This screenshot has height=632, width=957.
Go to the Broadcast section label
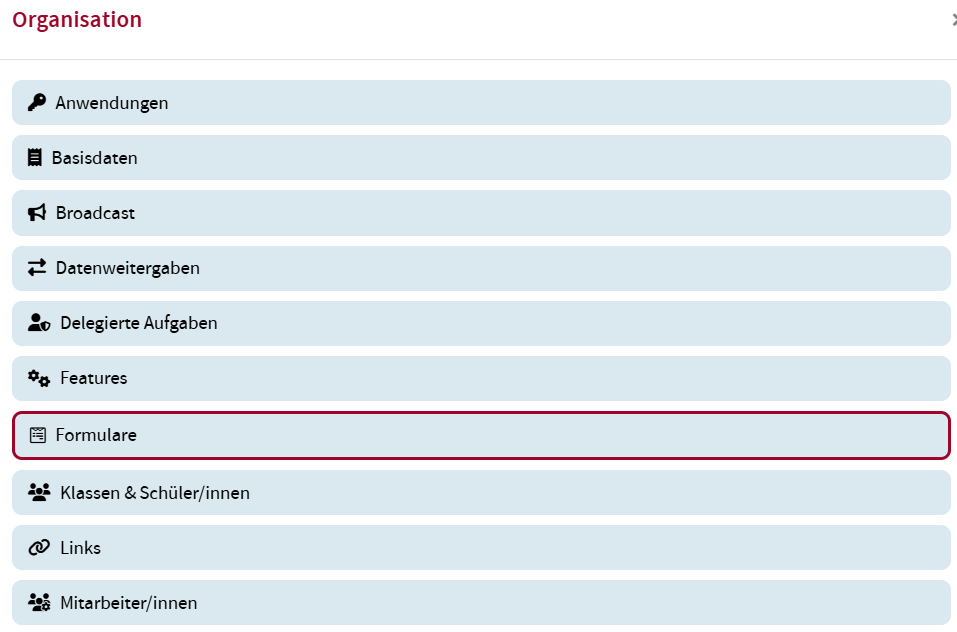click(x=95, y=213)
